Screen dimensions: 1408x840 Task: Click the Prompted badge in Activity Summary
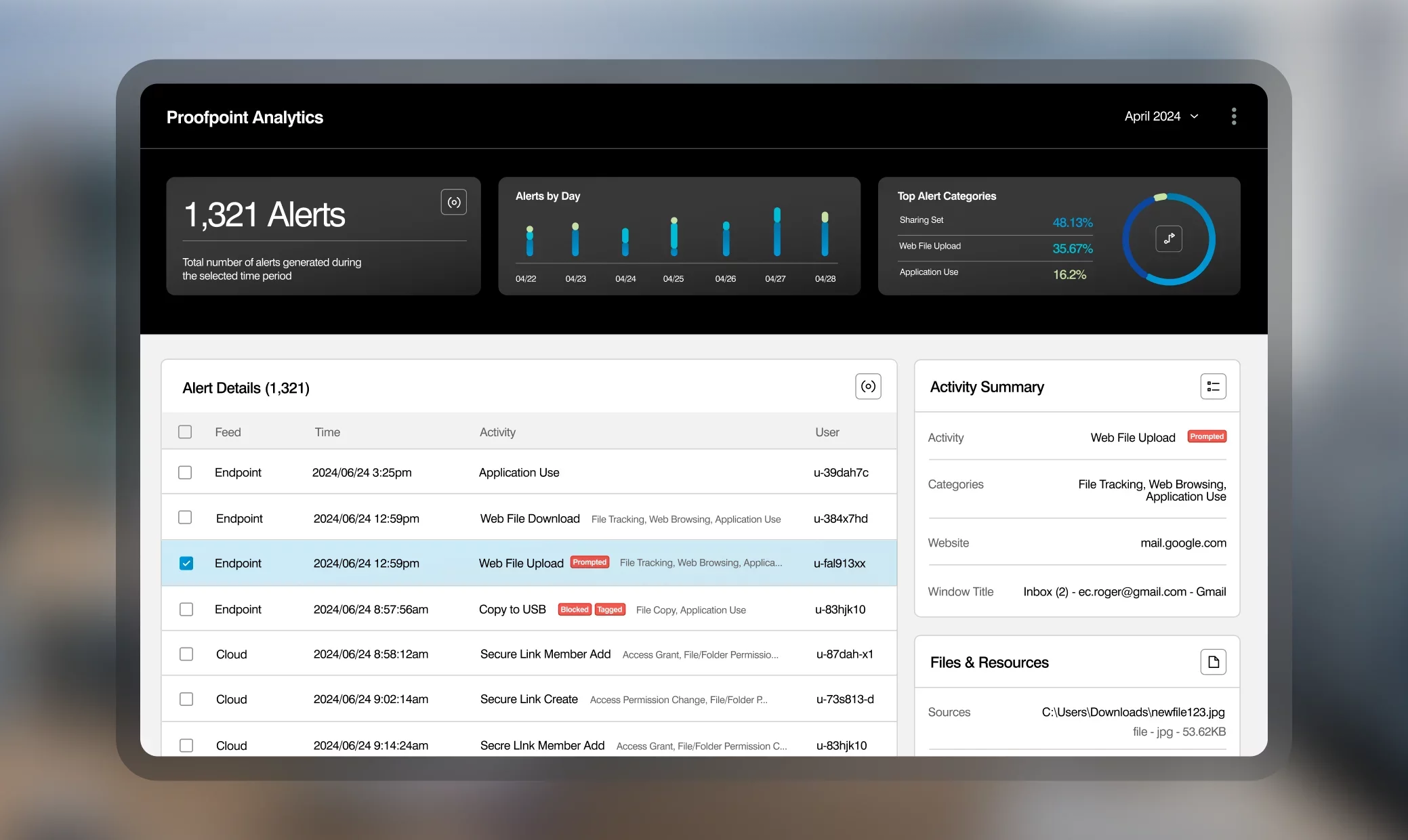click(1206, 436)
